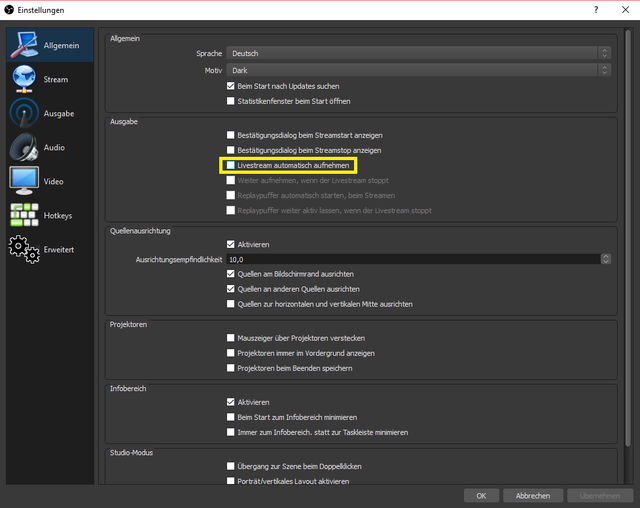The height and width of the screenshot is (508, 640).
Task: Switch to the Stream tab label
Action: 56,80
